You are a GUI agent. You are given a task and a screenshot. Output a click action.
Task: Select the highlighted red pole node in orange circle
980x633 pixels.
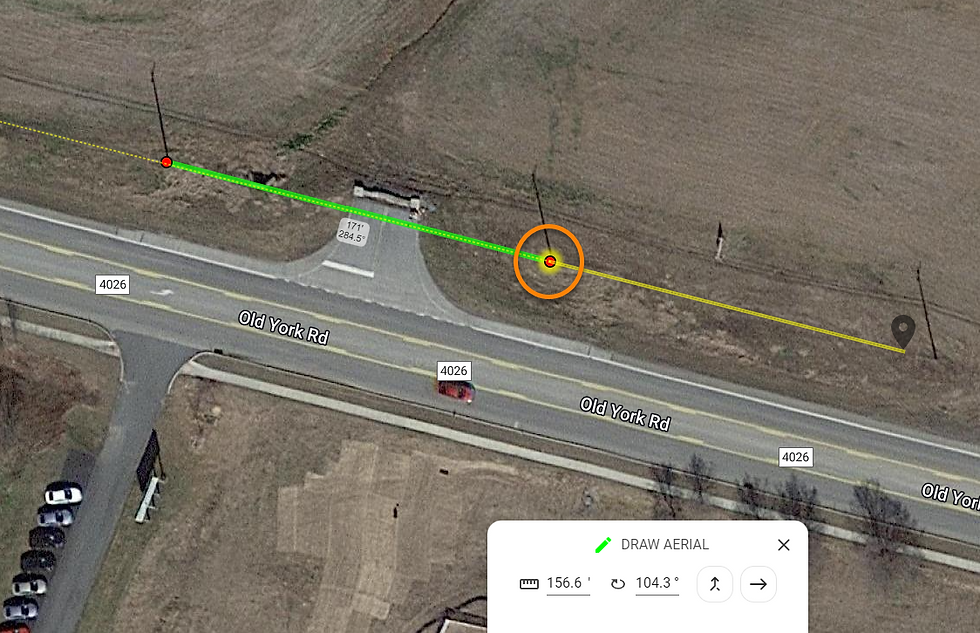pos(550,261)
